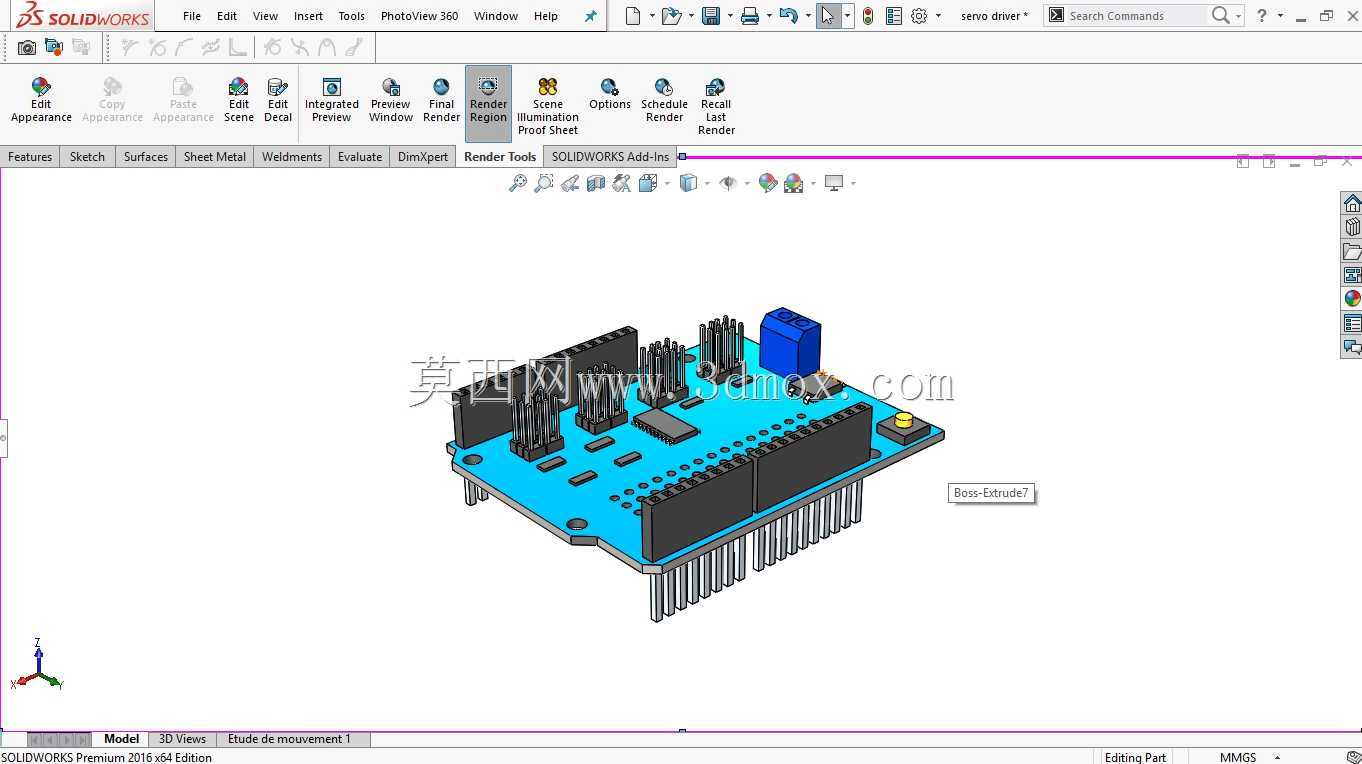The width and height of the screenshot is (1362, 764).
Task: Click the Rebuild traffic light icon
Action: click(868, 16)
